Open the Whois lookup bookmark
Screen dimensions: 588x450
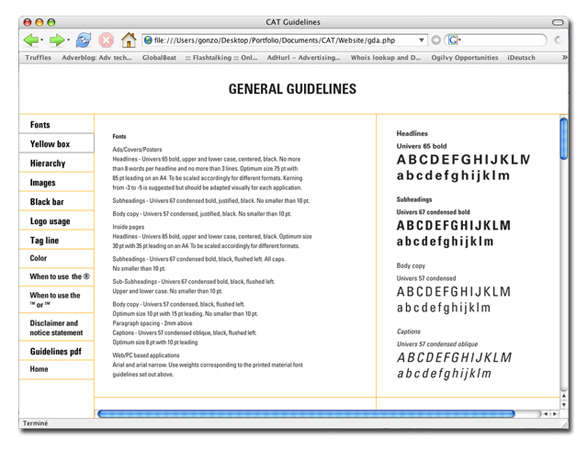point(386,57)
